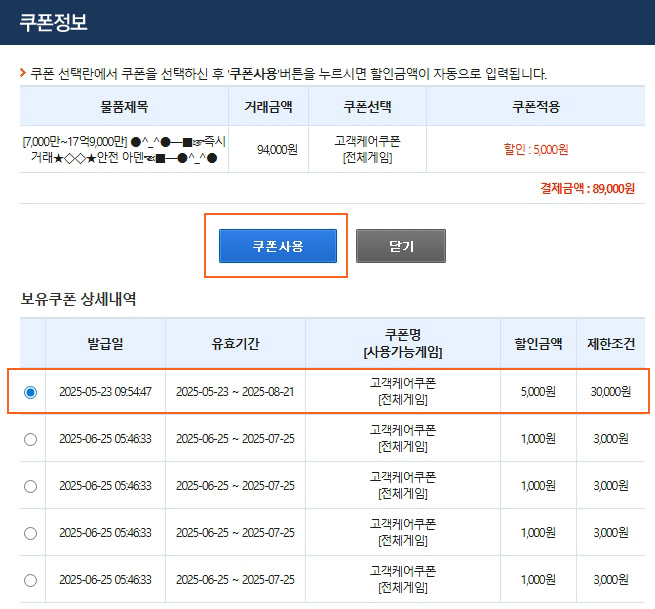Image resolution: width=655 pixels, height=609 pixels.
Task: Select the second coupon row's radio button
Action: [x=30, y=439]
